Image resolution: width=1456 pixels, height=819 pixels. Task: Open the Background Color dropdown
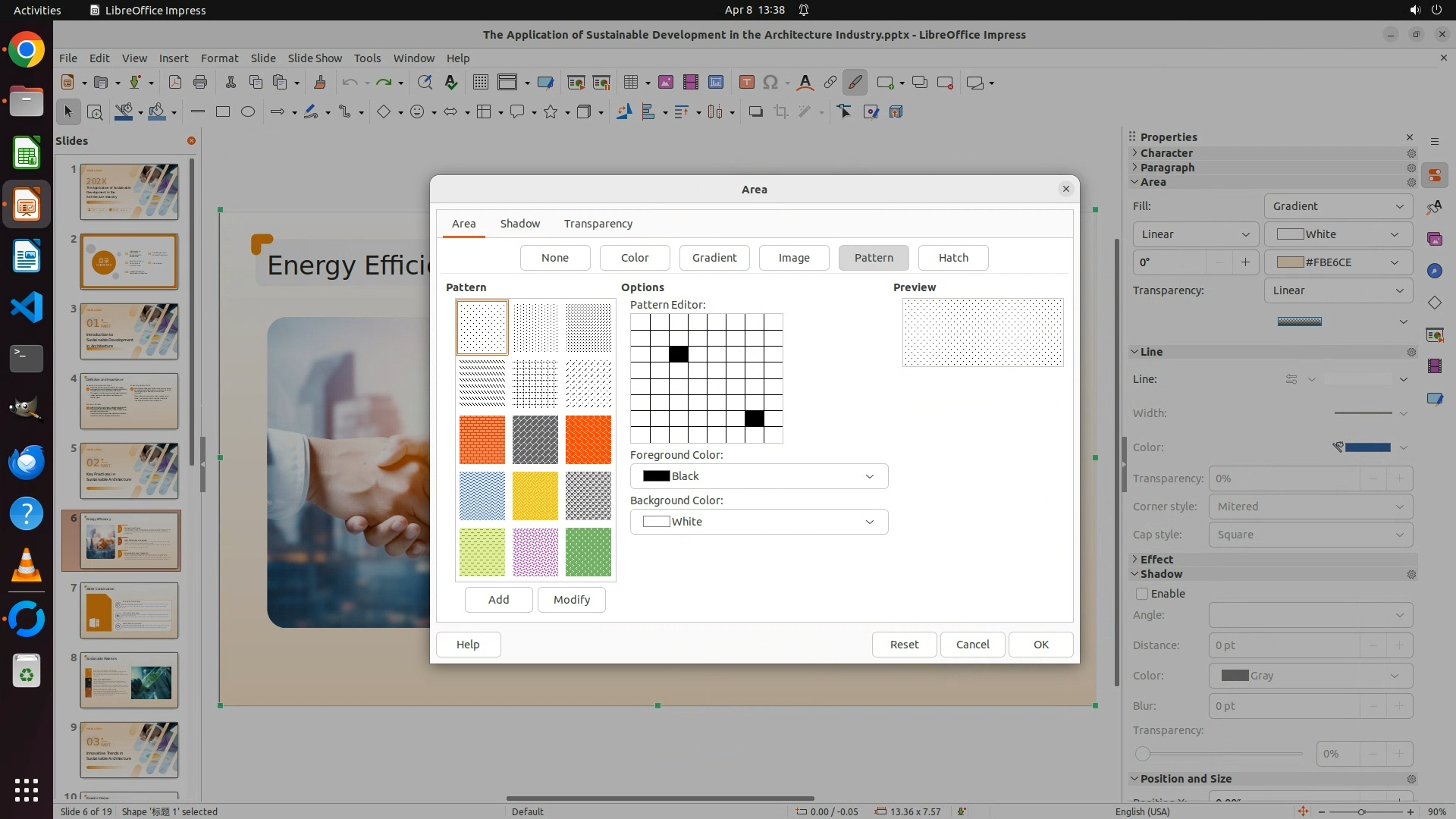pos(758,522)
